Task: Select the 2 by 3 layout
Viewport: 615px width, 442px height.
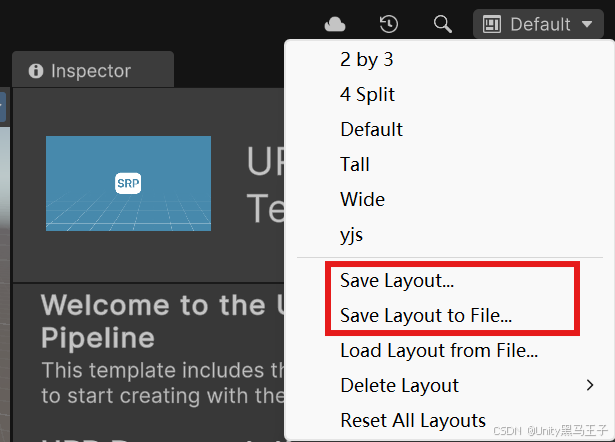Action: point(449,60)
